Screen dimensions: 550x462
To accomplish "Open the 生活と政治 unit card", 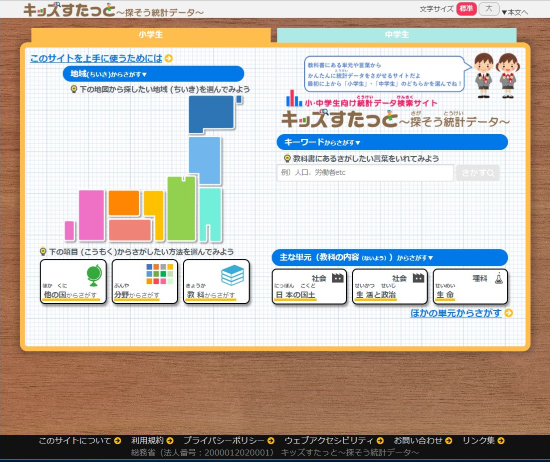I will coord(390,287).
